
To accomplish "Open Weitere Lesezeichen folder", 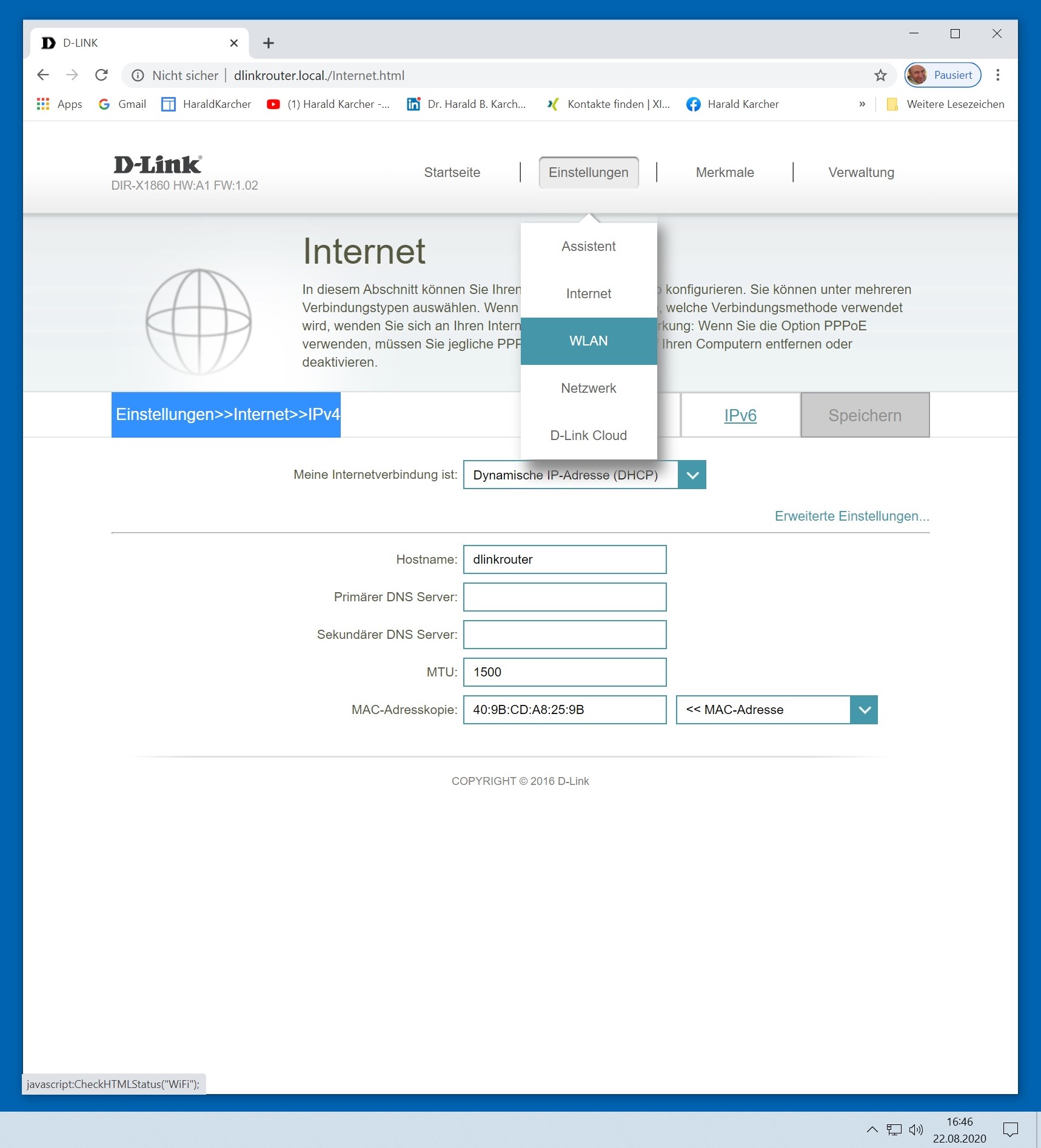I will (x=945, y=104).
